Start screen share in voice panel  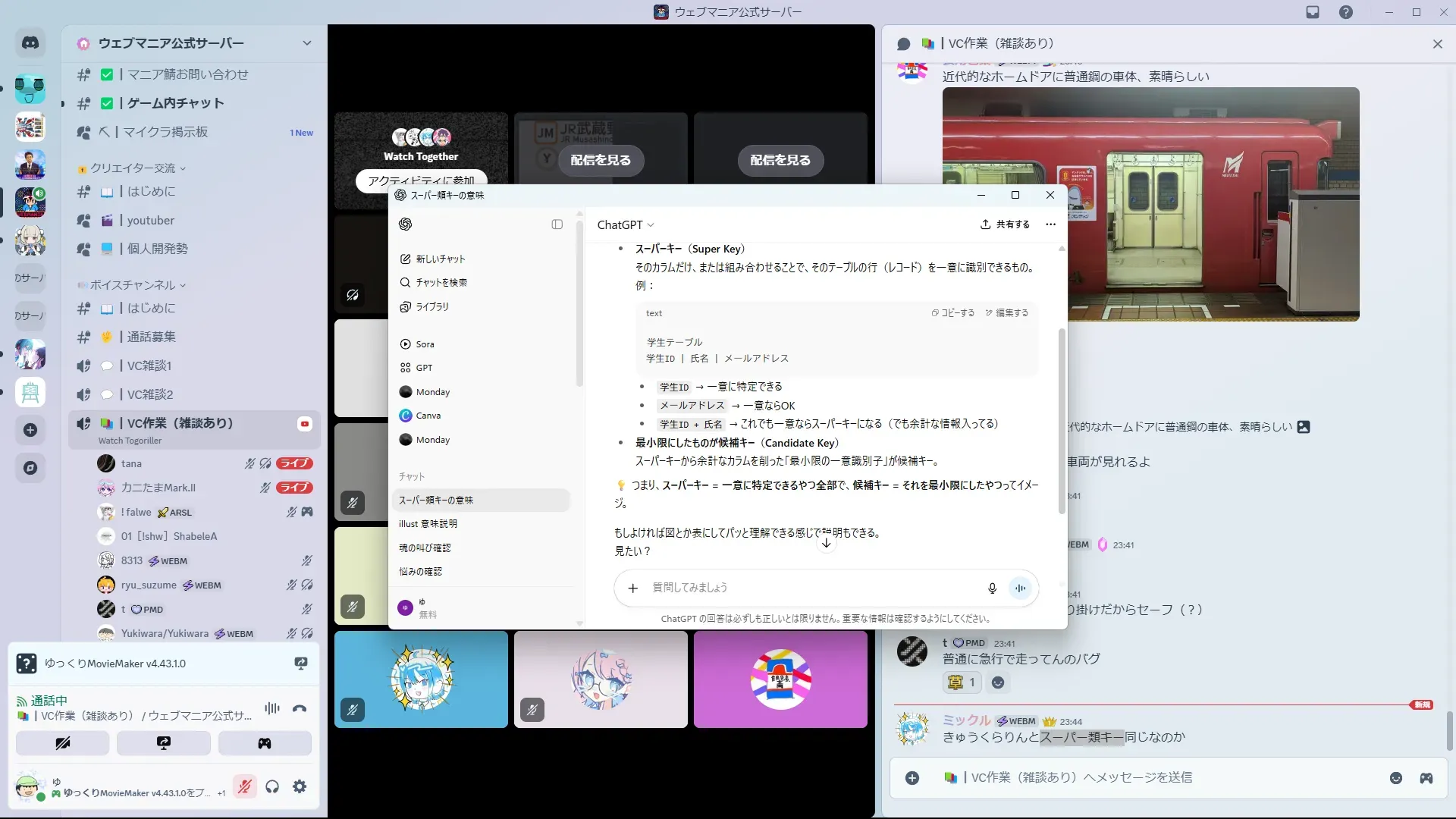click(x=163, y=743)
